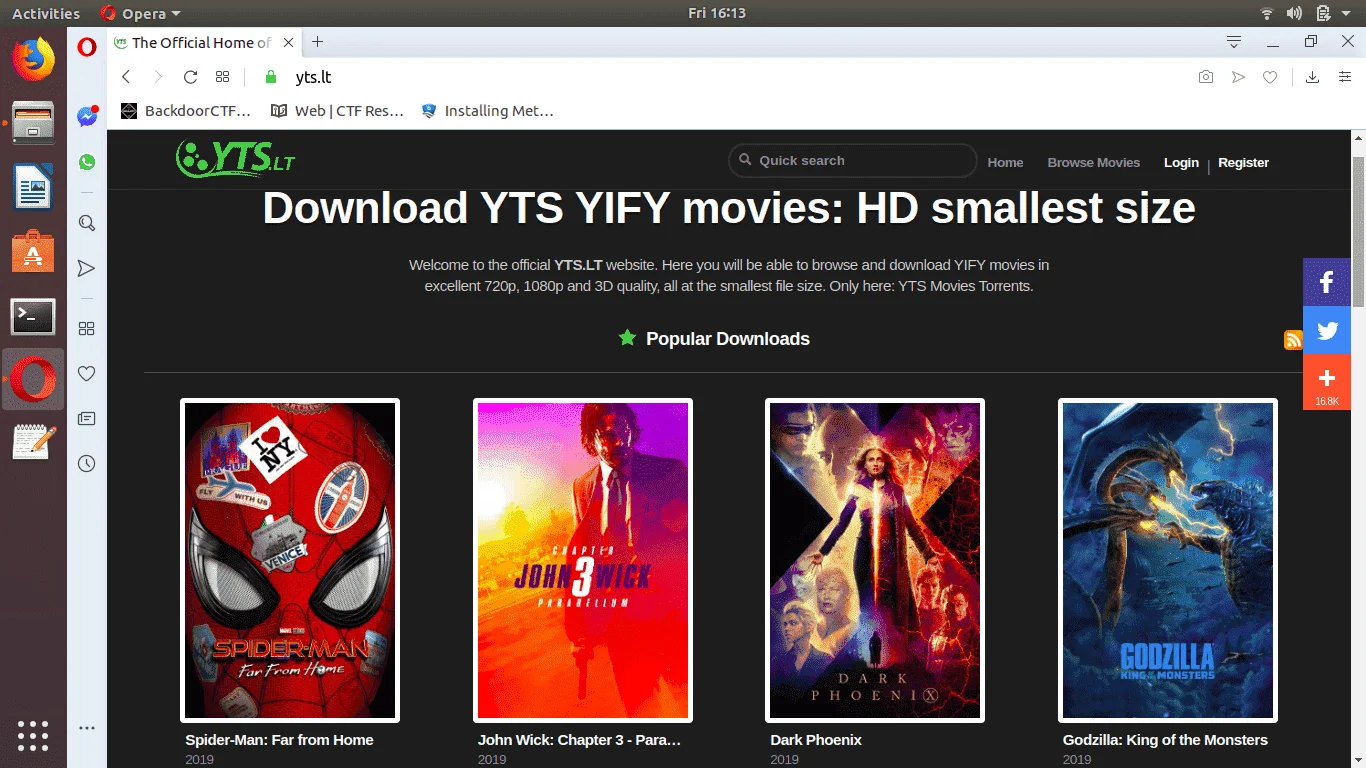This screenshot has height=768, width=1366.
Task: Click the Quick search field
Action: coord(853,161)
